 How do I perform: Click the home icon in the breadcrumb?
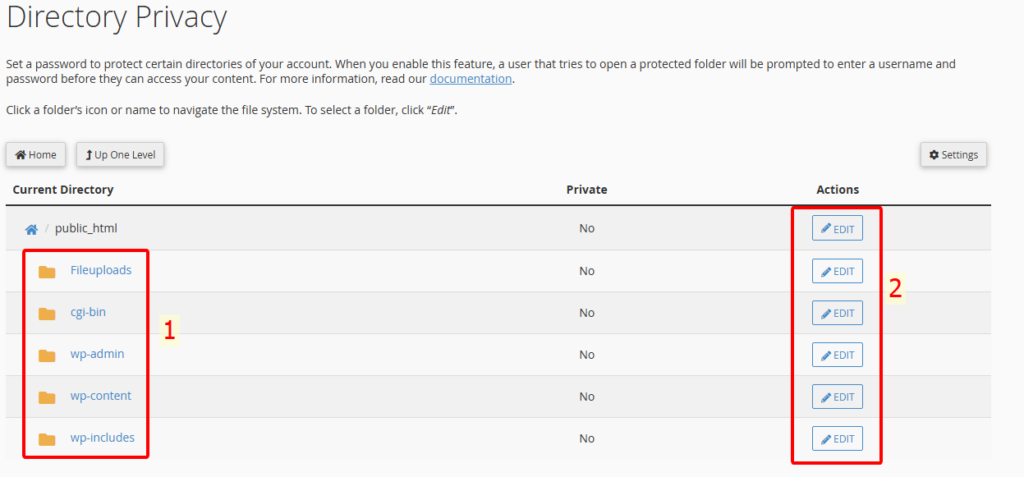pyautogui.click(x=31, y=229)
